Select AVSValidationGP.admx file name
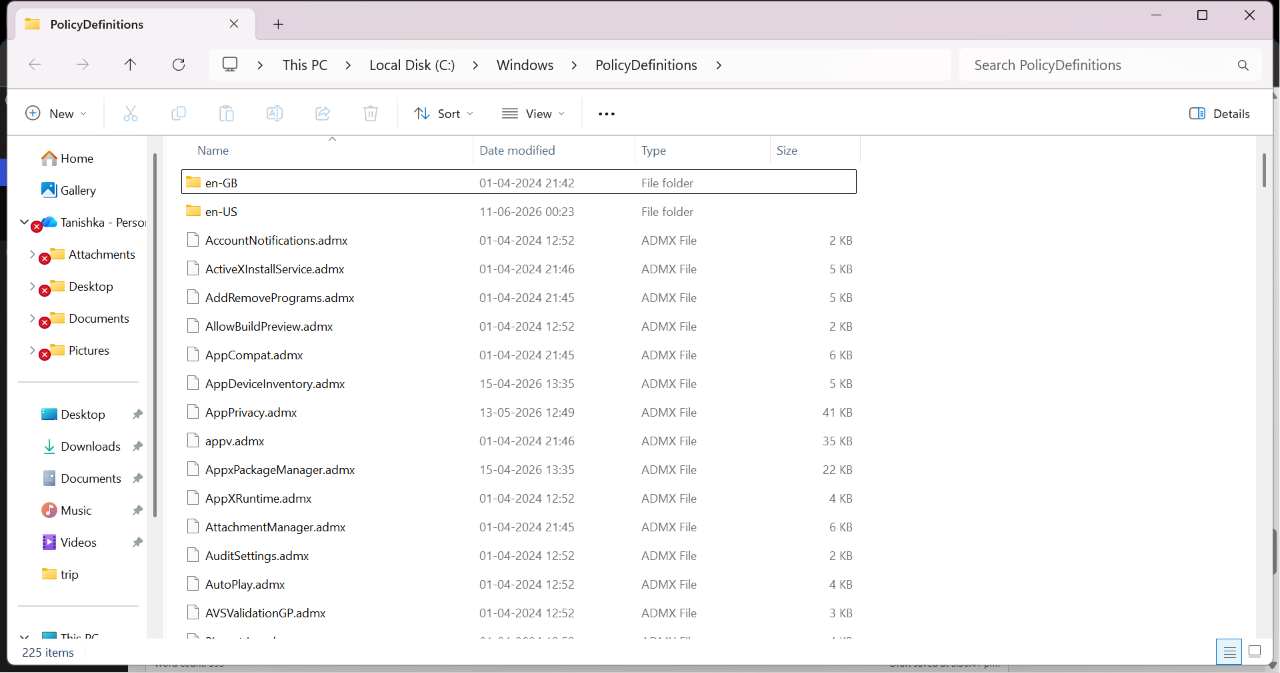 click(x=265, y=613)
